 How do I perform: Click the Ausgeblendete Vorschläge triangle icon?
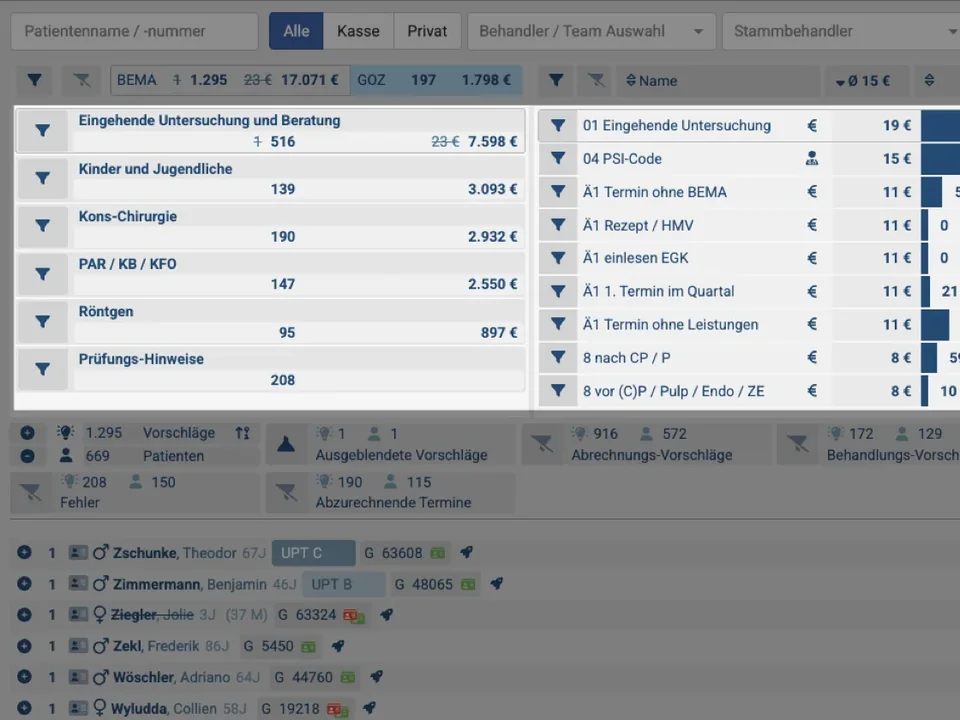pos(286,444)
